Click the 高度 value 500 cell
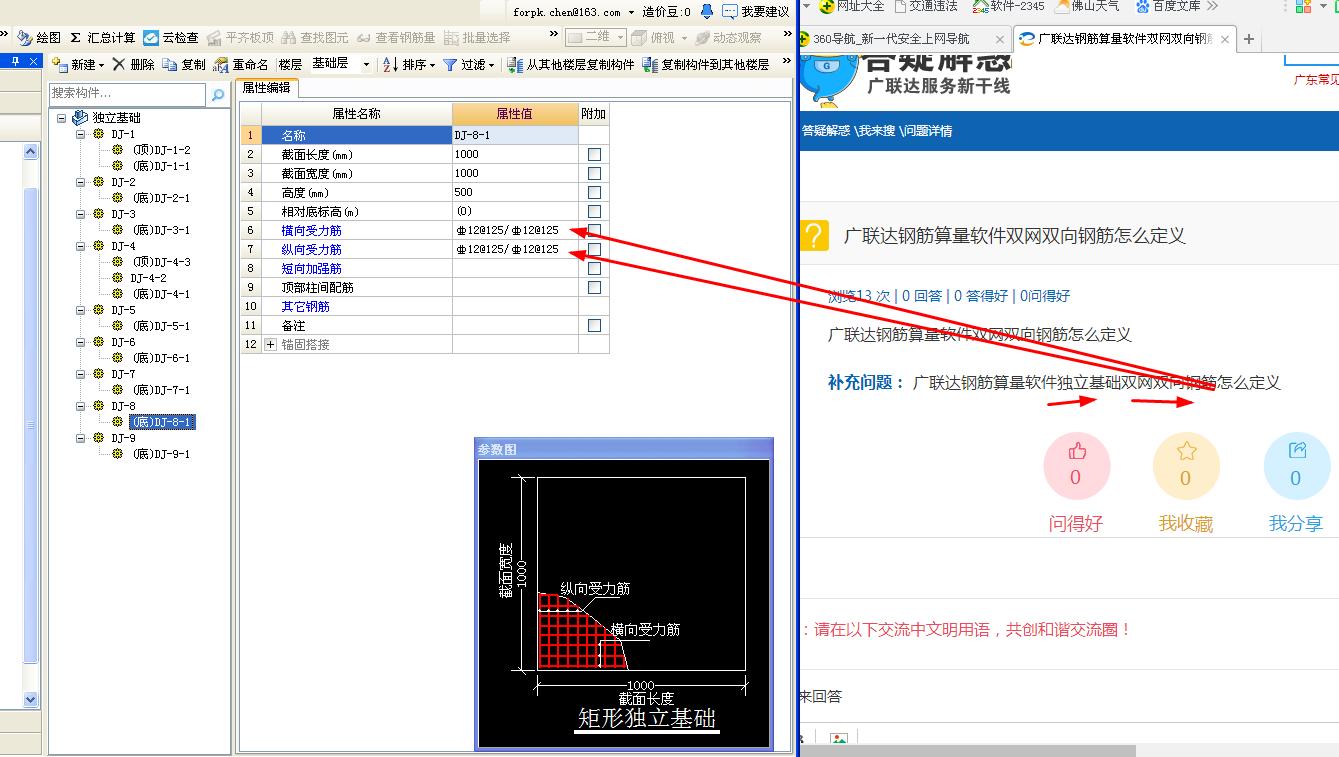Screen dimensions: 1339x757 [515, 192]
